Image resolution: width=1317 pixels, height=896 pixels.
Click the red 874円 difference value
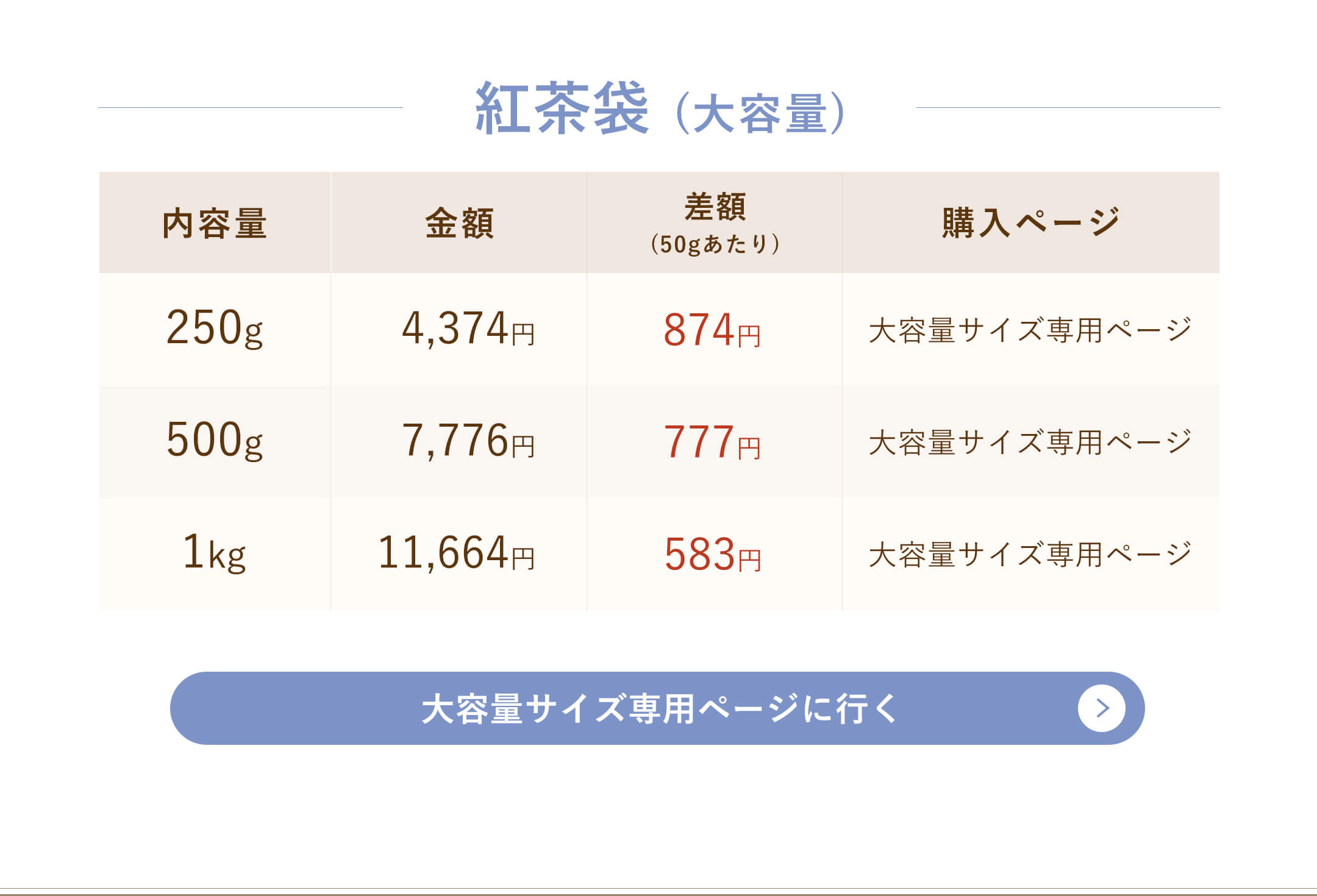(x=712, y=330)
